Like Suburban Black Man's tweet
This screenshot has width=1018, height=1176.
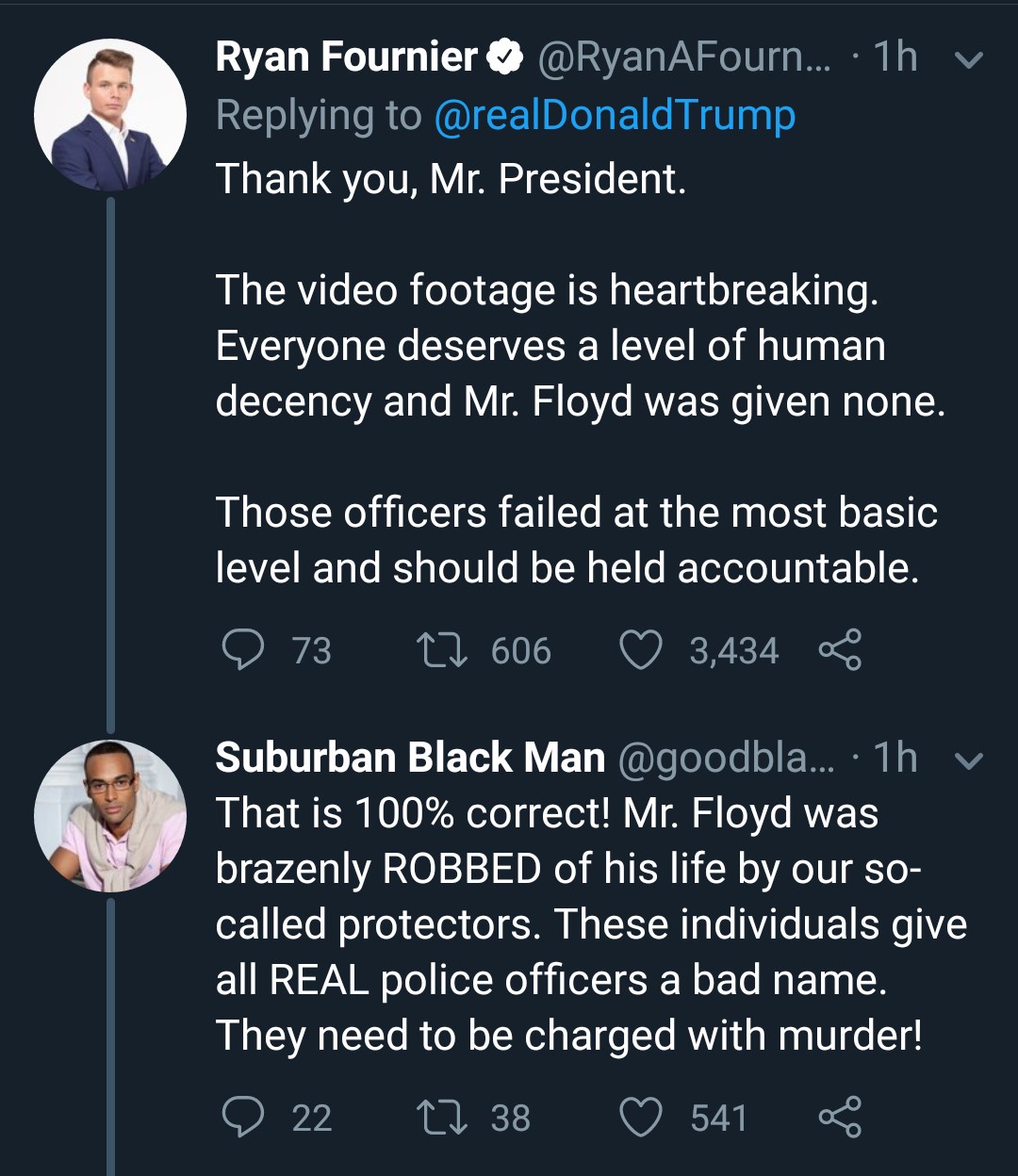pyautogui.click(x=641, y=1117)
